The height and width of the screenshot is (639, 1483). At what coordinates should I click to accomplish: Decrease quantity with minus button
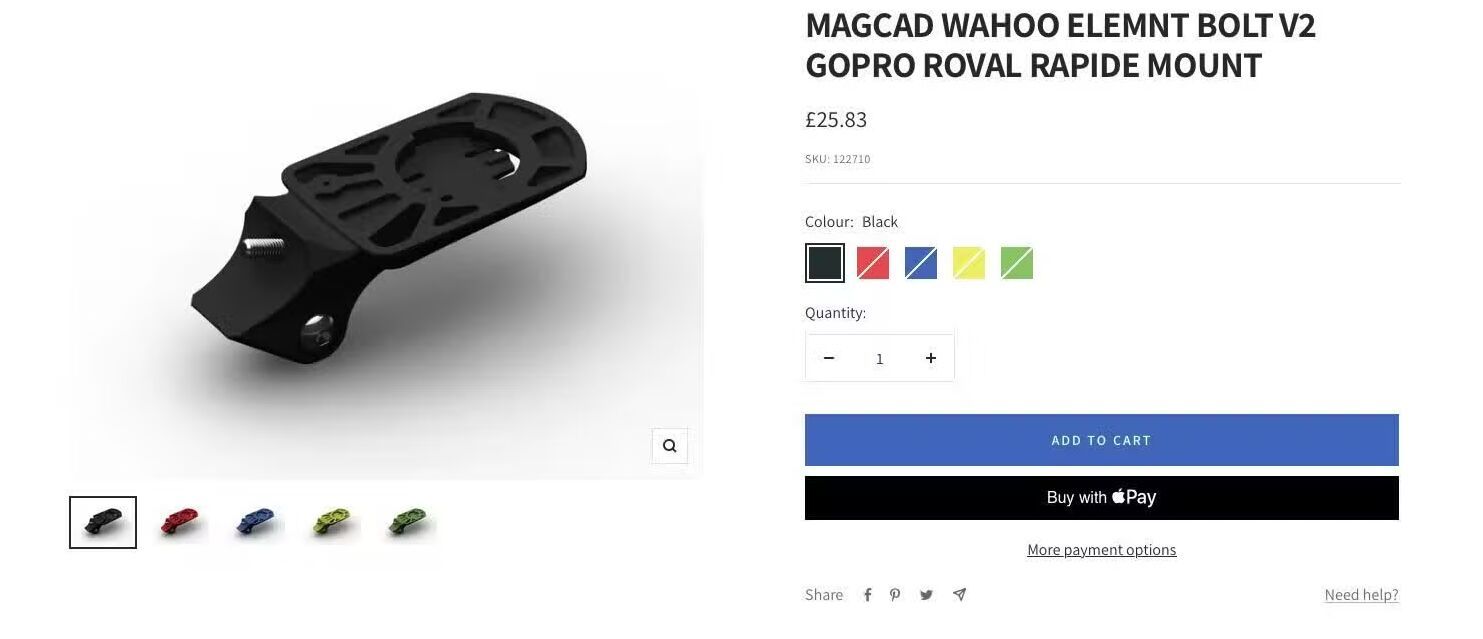[829, 358]
